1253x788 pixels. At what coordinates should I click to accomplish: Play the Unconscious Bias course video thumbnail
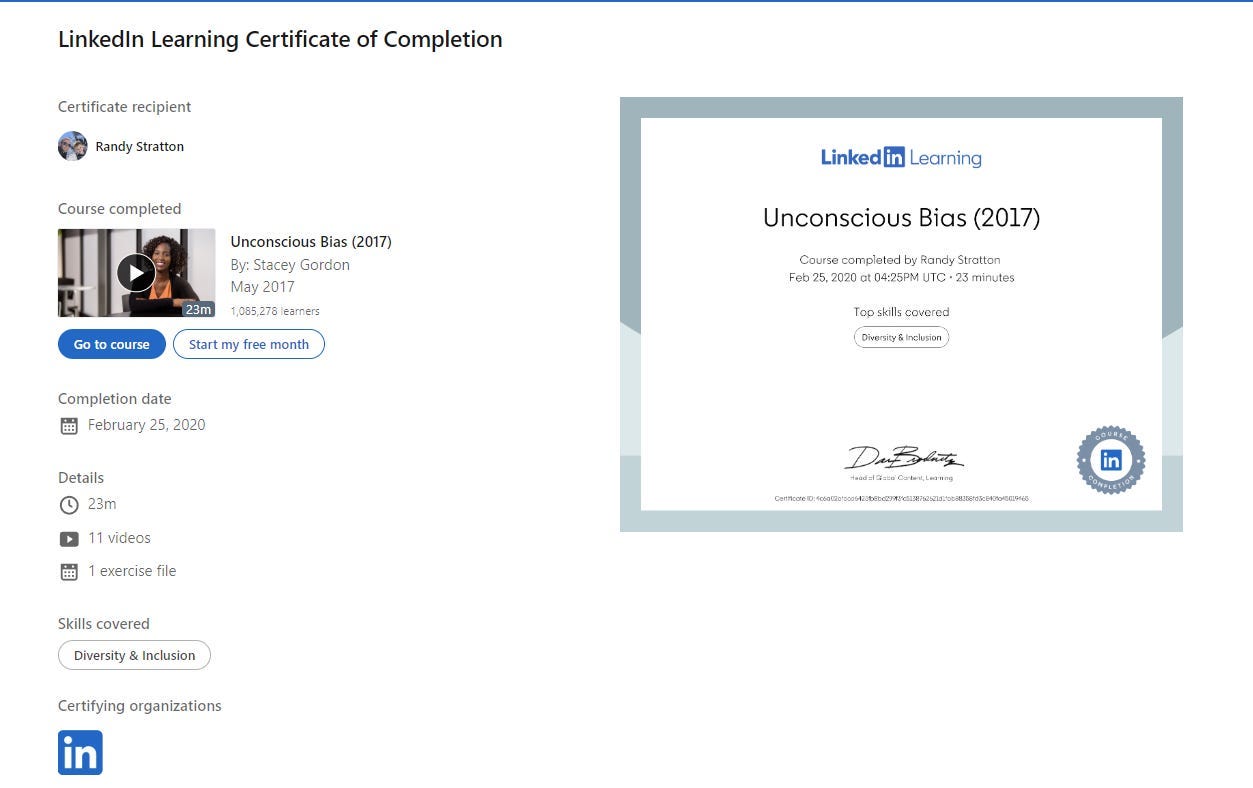(x=136, y=273)
